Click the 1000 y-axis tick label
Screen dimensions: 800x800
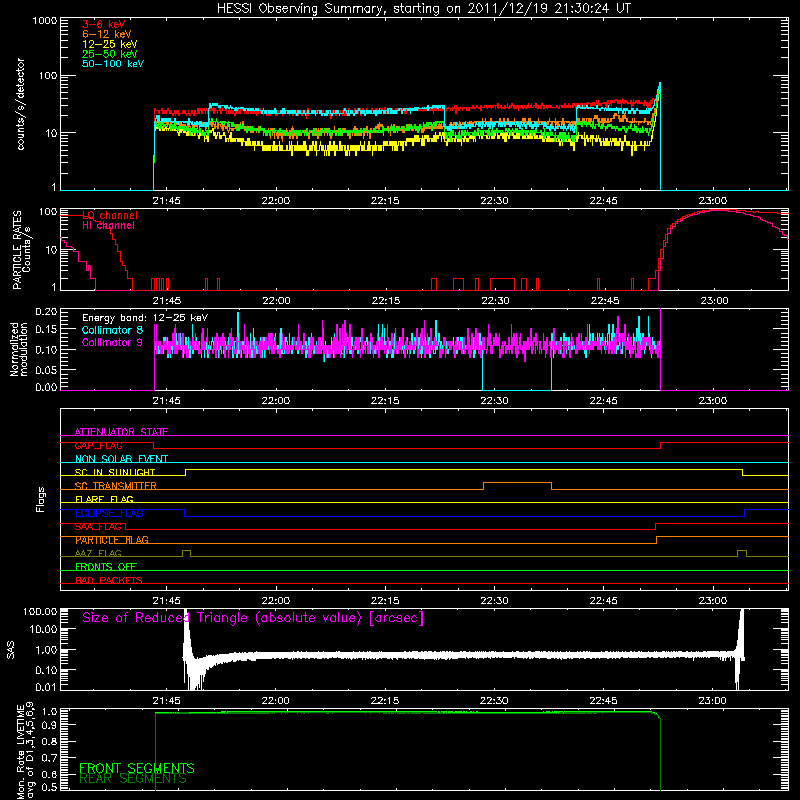(44, 21)
